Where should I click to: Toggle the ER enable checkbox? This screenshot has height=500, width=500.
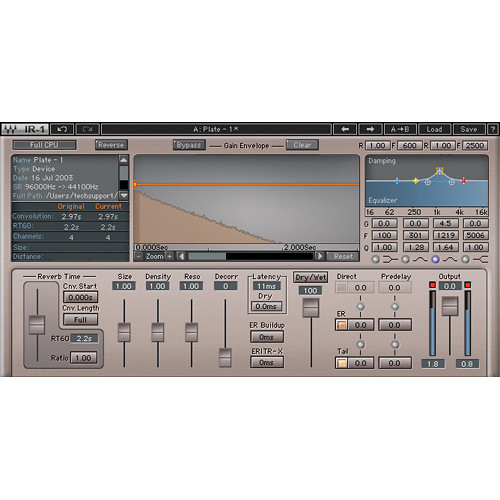click(341, 325)
